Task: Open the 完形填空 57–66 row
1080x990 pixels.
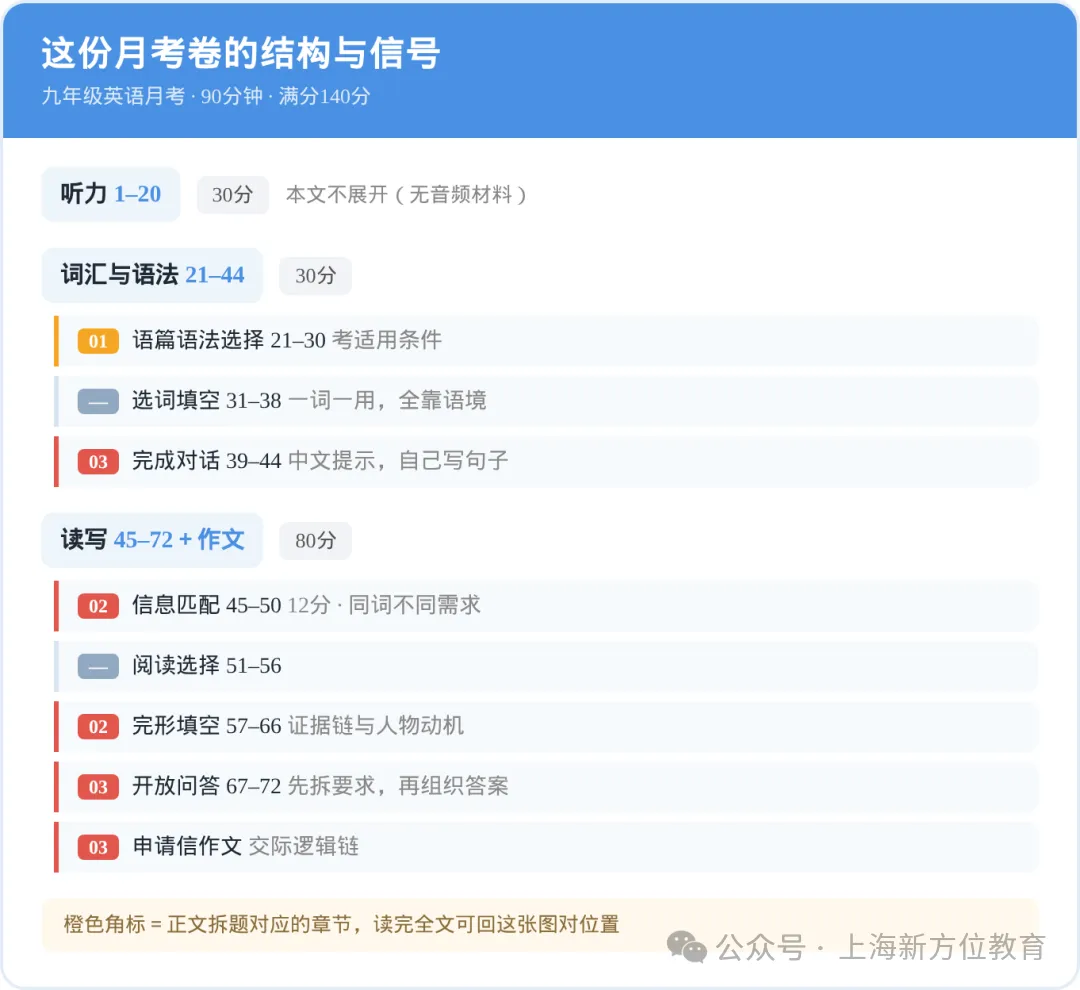Action: click(546, 727)
